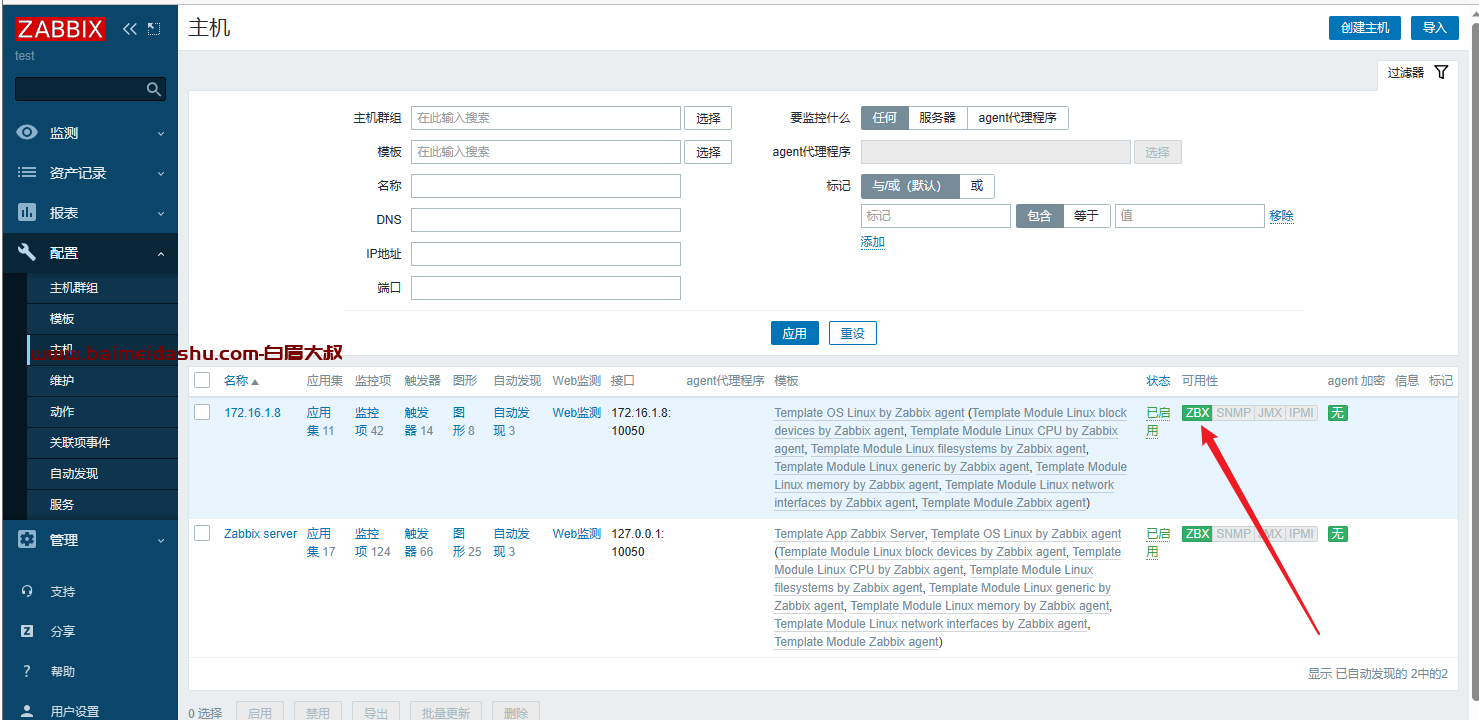1479x720 pixels.
Task: Click the list icon for 资产记录
Action: [27, 173]
